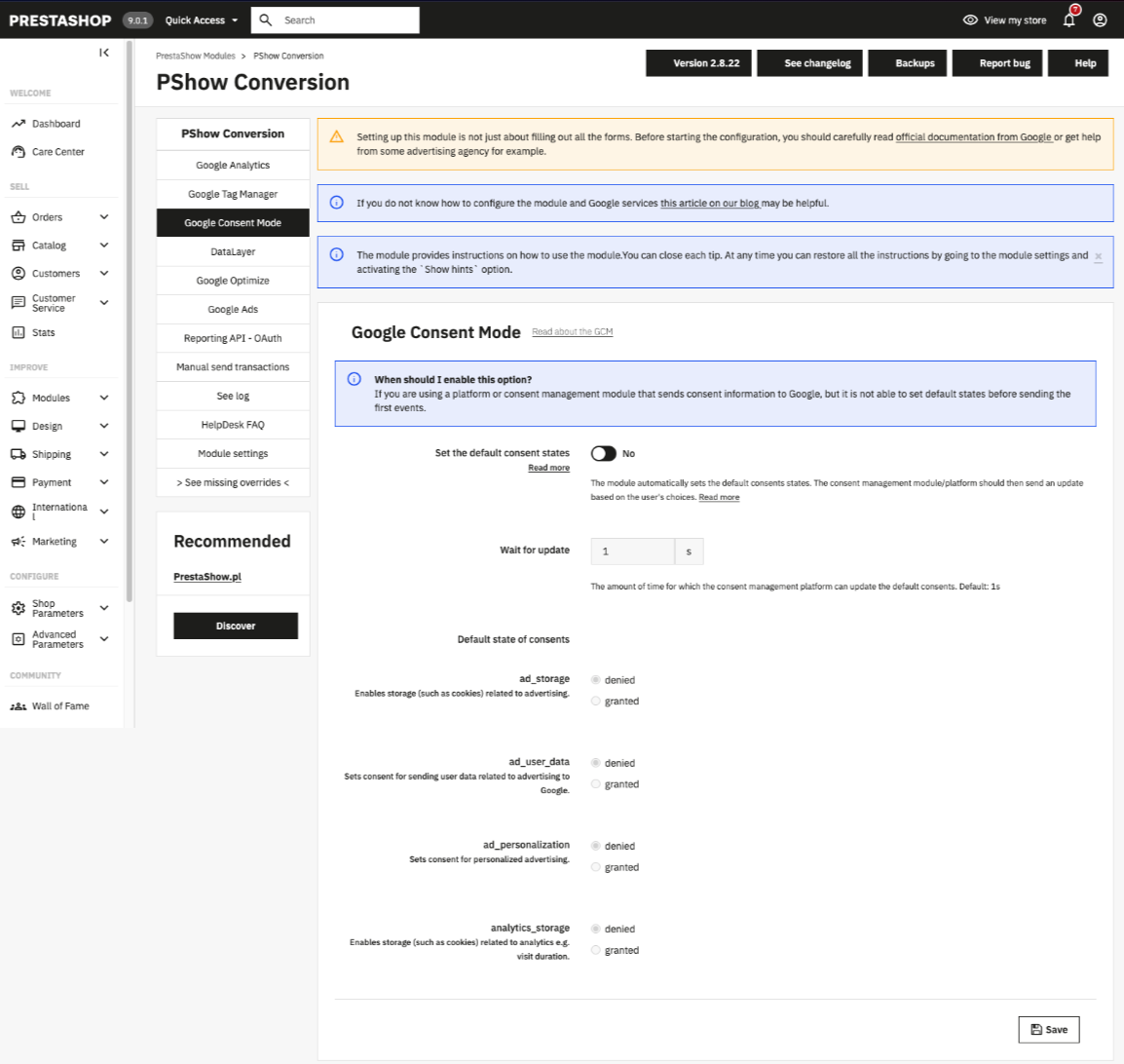
Task: Open the DataLayer tab
Action: (x=233, y=252)
